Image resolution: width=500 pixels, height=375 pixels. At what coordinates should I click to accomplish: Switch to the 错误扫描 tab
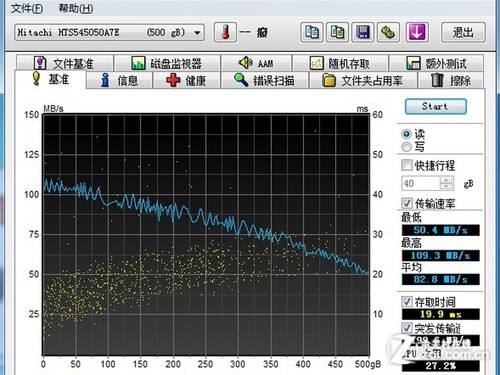pos(265,80)
